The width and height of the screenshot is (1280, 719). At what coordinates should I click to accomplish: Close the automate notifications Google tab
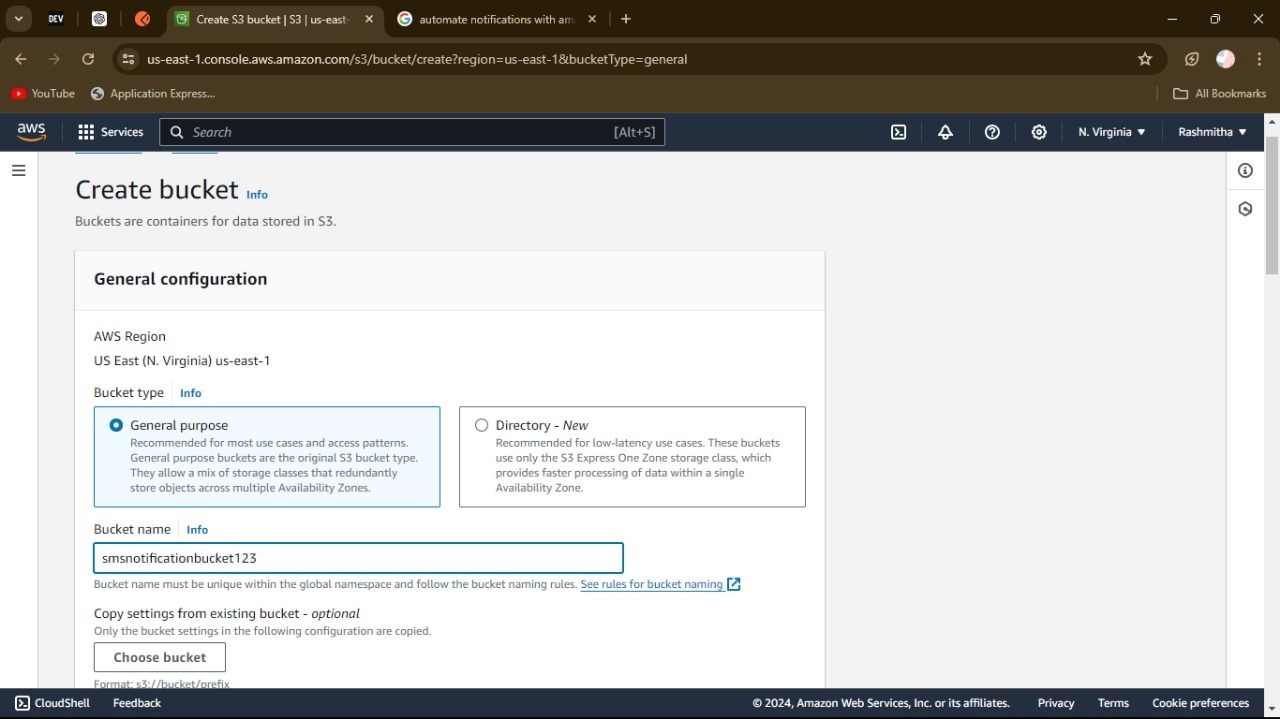[592, 19]
